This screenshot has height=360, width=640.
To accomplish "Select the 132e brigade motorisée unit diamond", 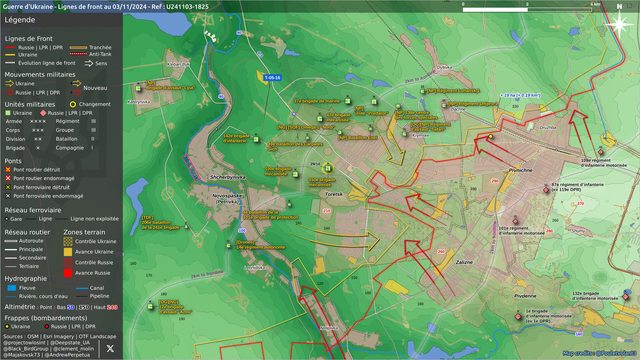I will [626, 296].
